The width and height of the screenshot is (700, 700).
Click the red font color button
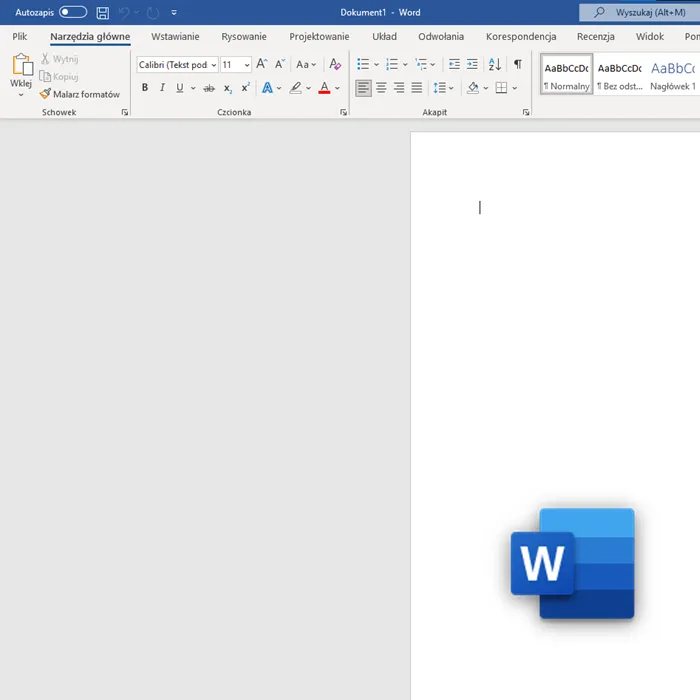pos(324,88)
